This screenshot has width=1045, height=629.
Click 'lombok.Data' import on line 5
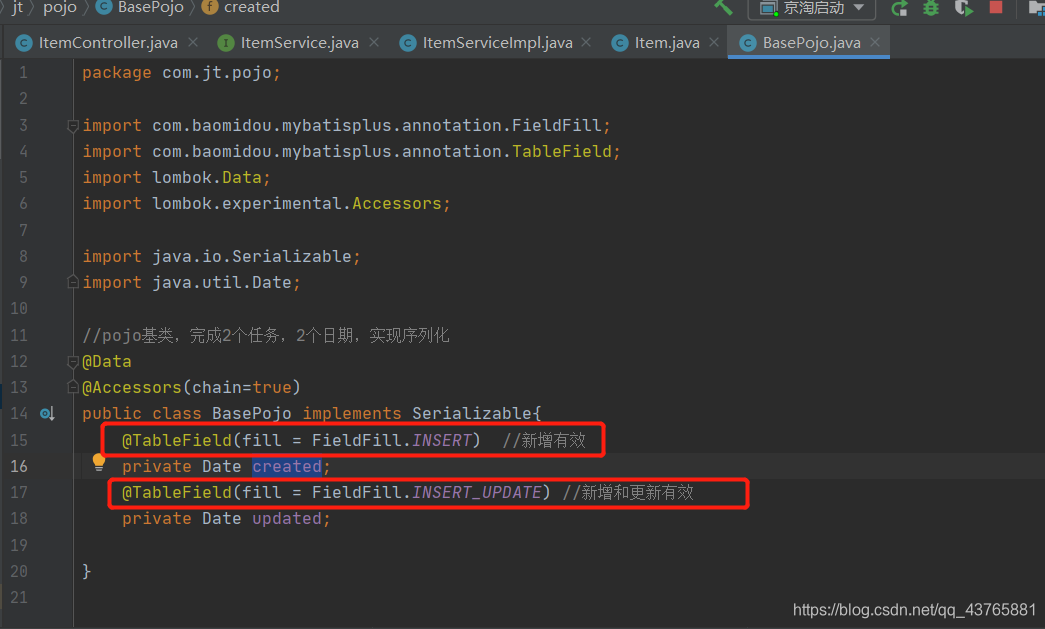207,177
